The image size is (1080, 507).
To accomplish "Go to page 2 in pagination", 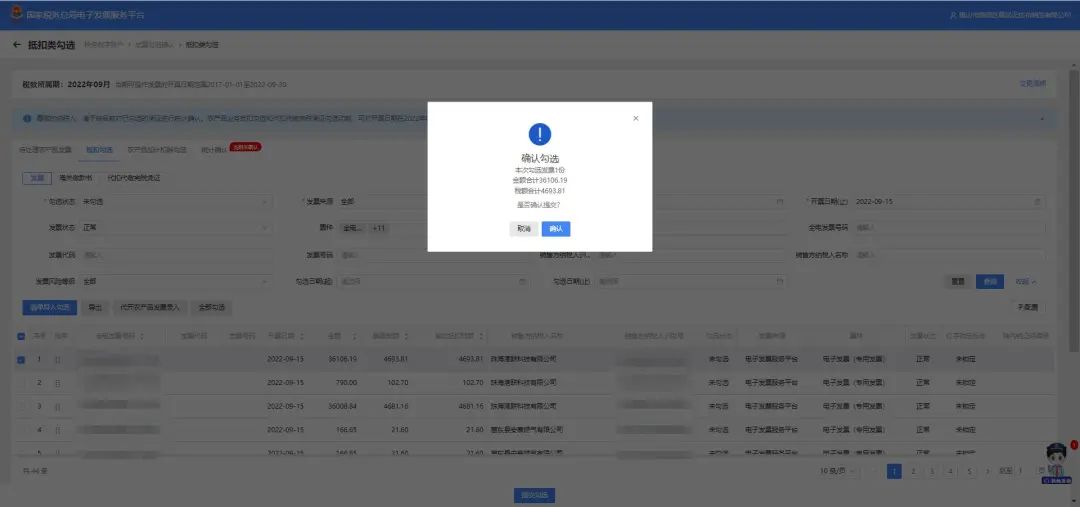I will pos(913,470).
